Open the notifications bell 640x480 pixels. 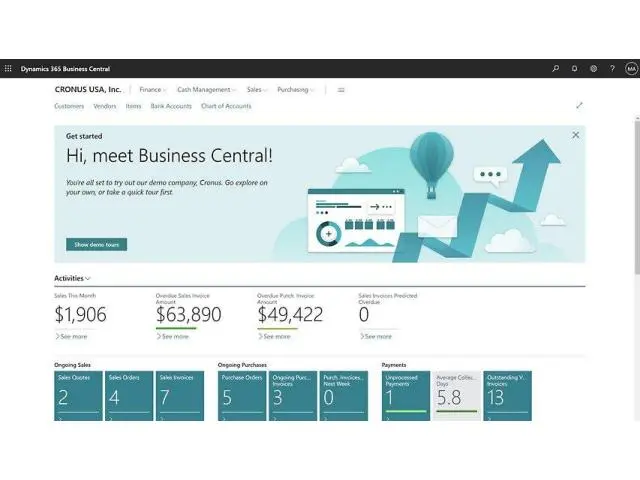[x=575, y=69]
